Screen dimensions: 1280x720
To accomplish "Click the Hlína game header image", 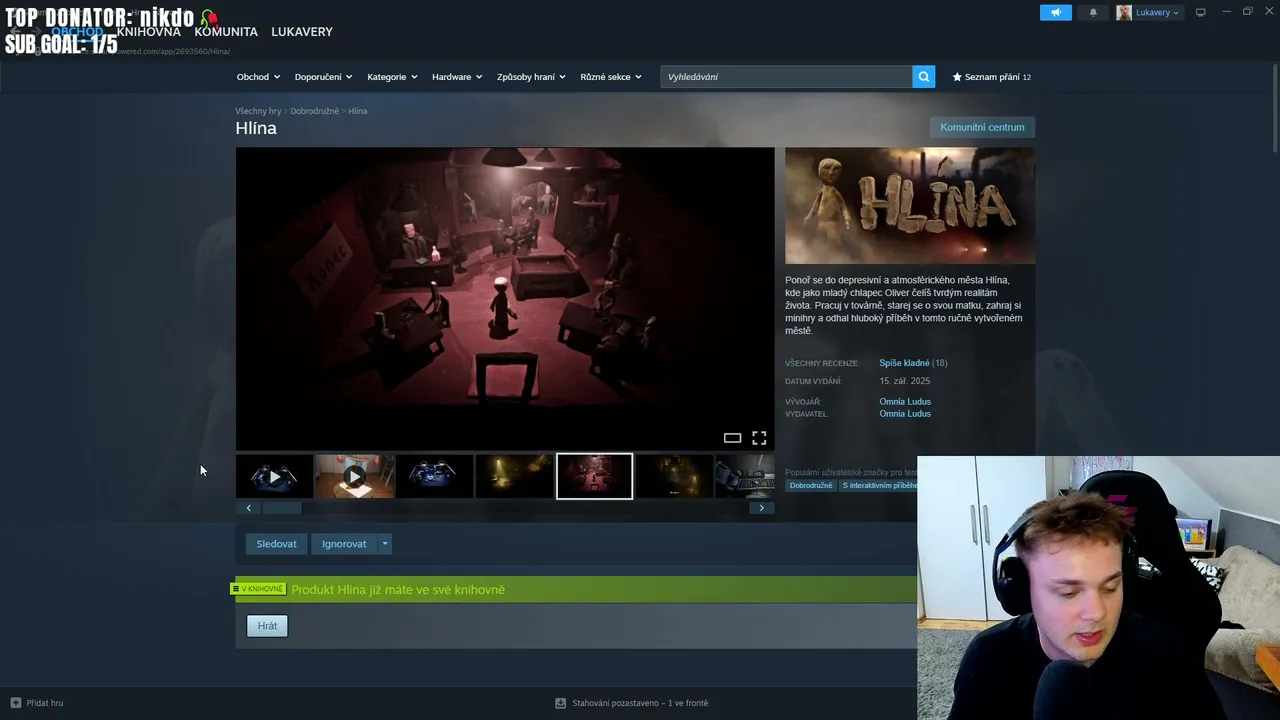I will pos(910,206).
